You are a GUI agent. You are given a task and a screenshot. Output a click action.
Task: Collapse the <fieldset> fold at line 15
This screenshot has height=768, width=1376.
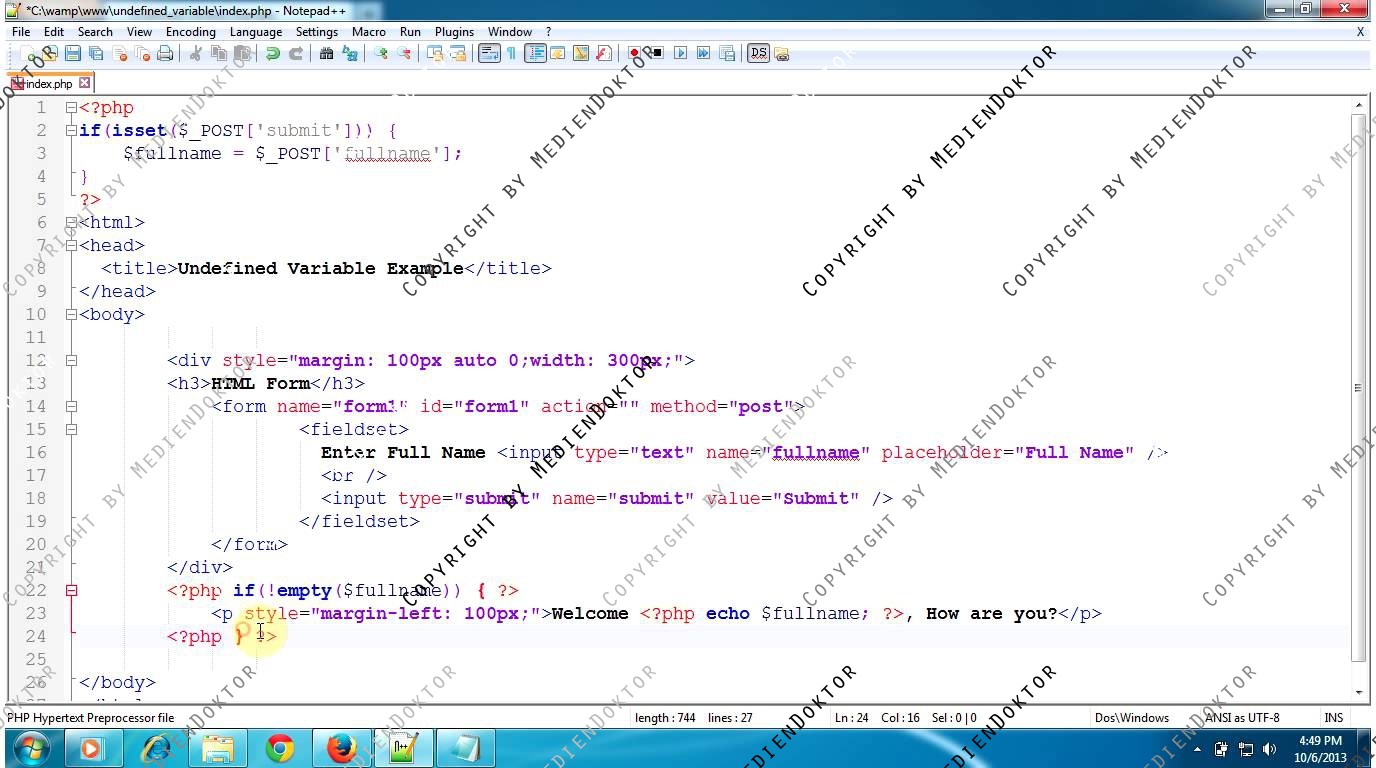pos(71,429)
